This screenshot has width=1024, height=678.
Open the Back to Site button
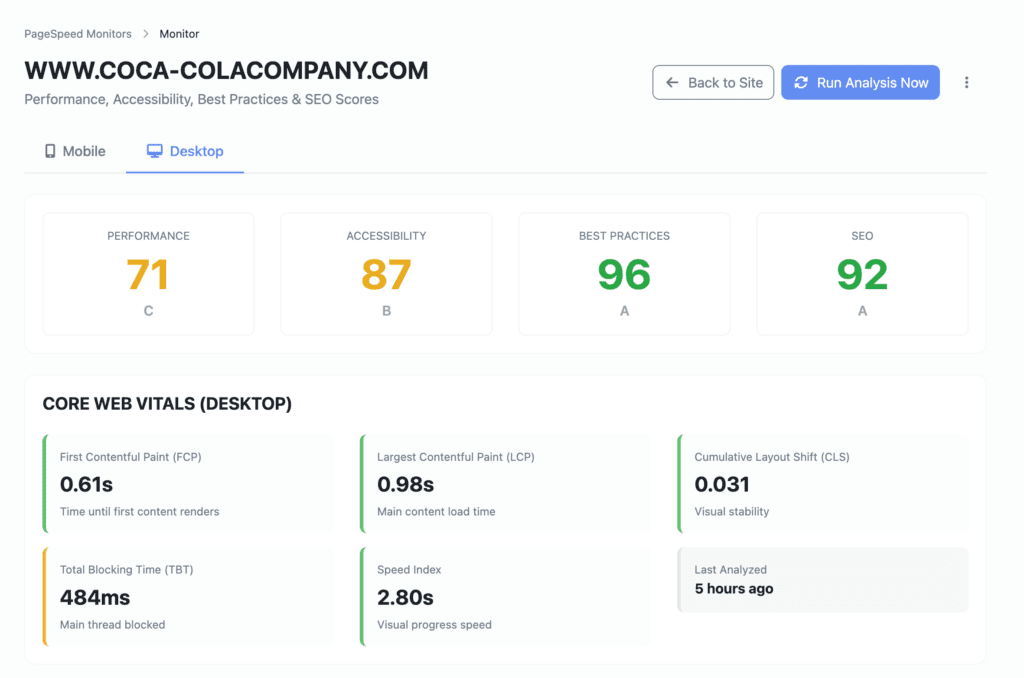713,82
